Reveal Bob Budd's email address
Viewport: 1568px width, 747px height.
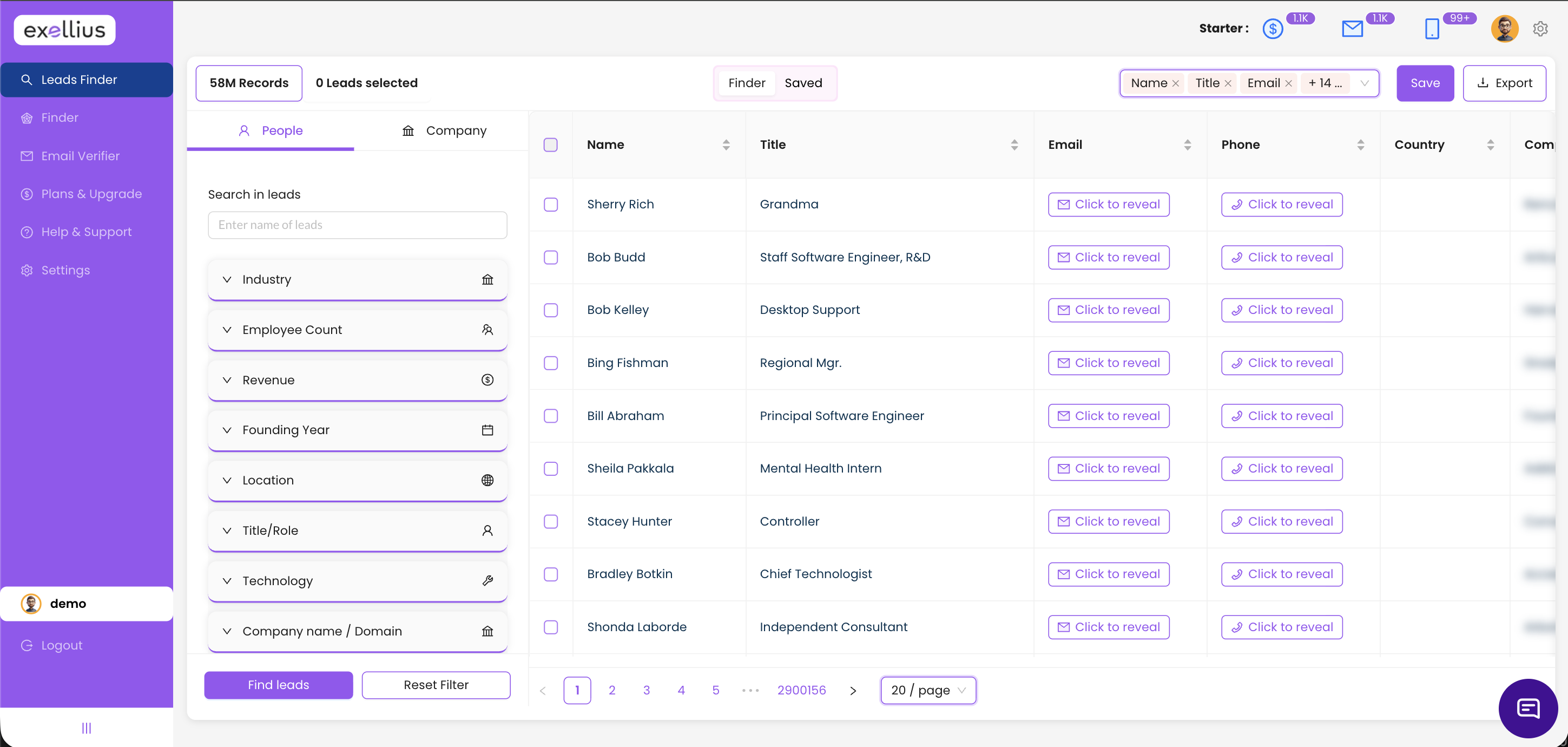1109,258
